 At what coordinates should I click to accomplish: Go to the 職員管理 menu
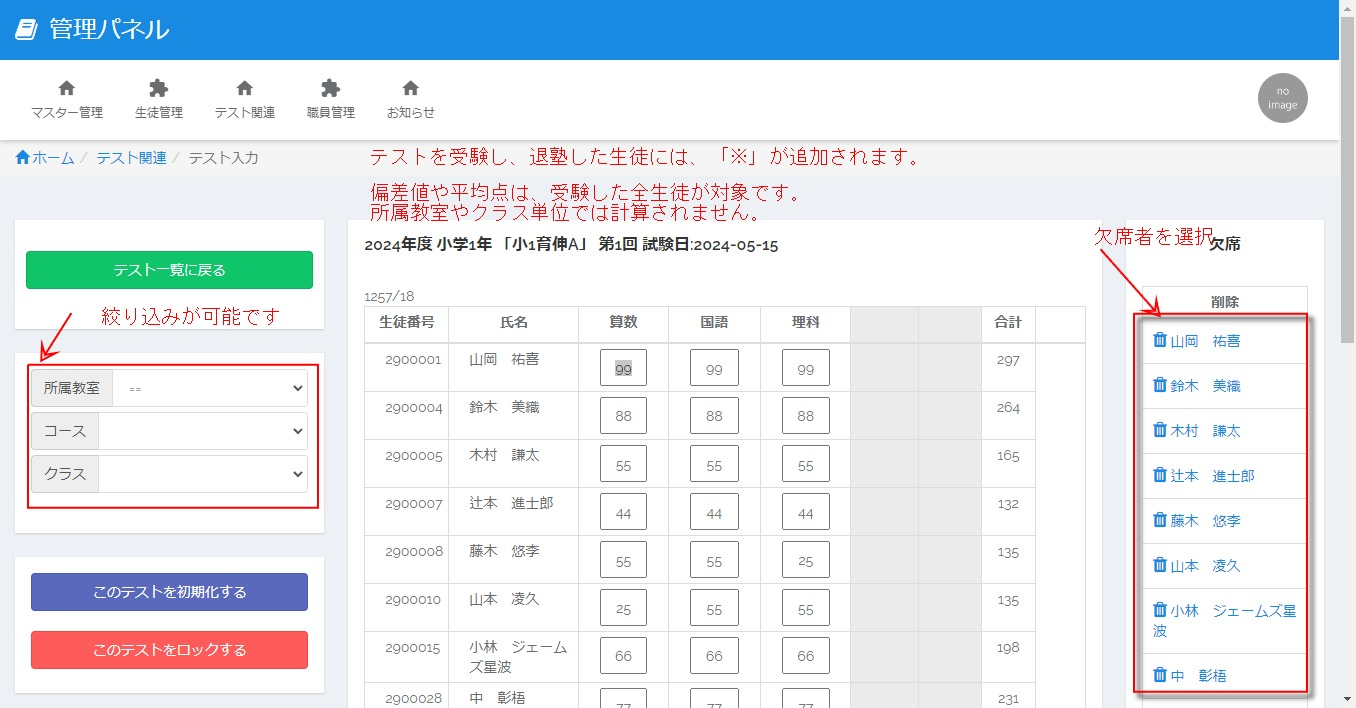(330, 99)
